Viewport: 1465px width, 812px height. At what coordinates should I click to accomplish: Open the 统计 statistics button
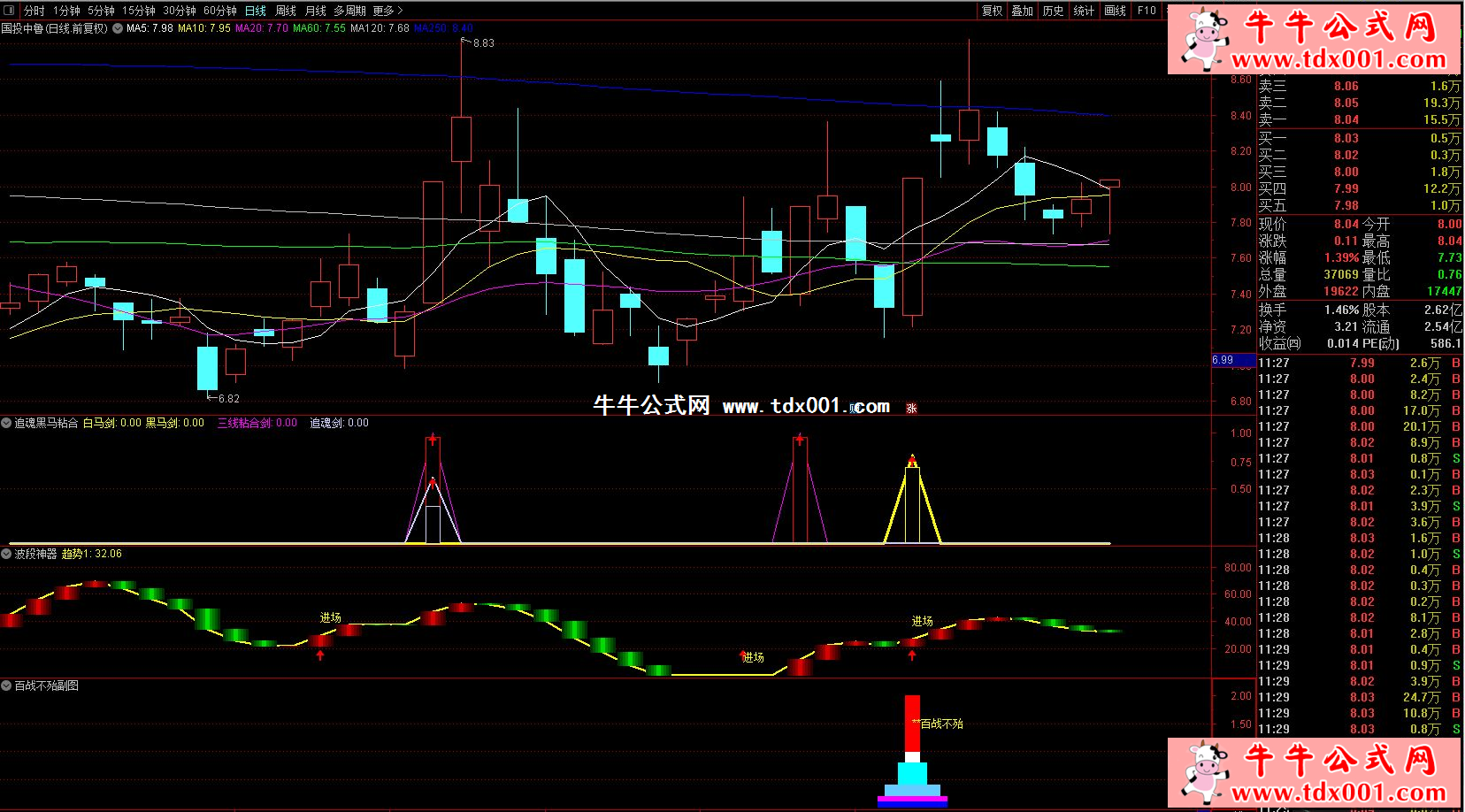tap(1084, 11)
